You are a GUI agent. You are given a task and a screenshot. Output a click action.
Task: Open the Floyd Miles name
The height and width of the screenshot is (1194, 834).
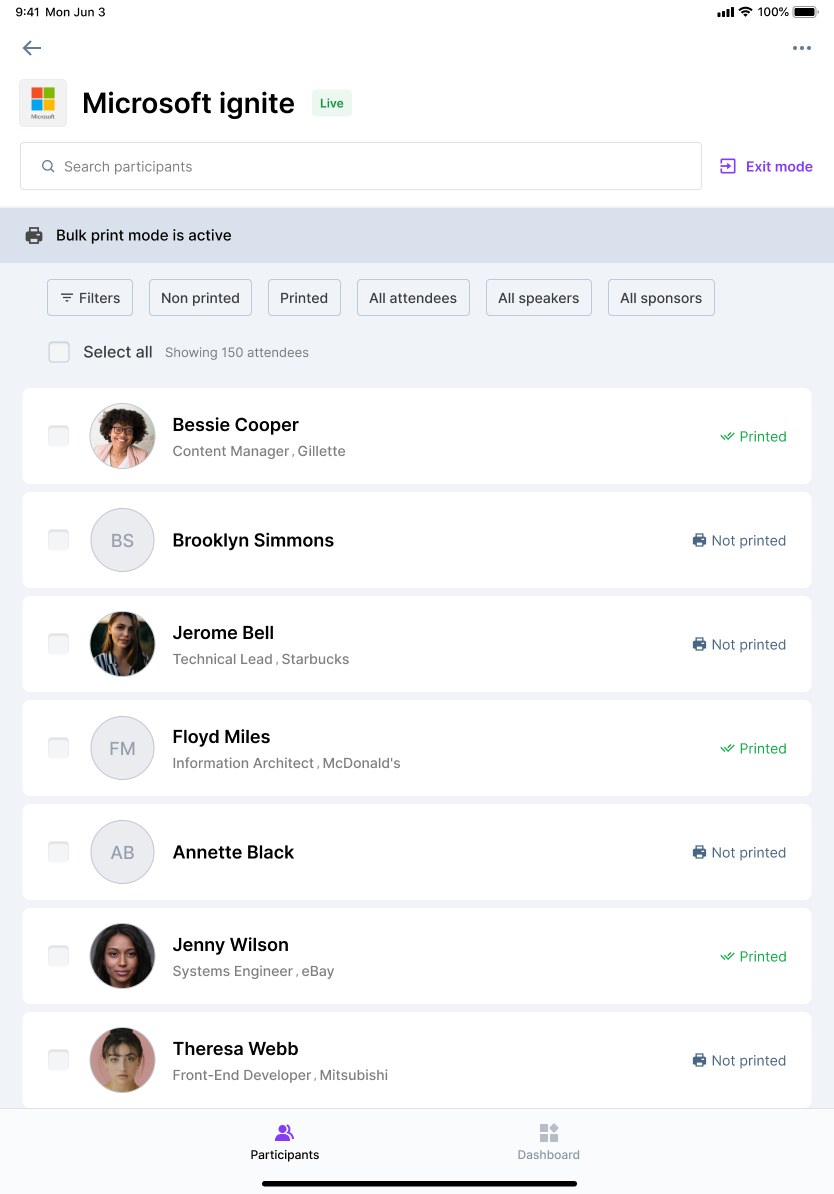point(221,736)
